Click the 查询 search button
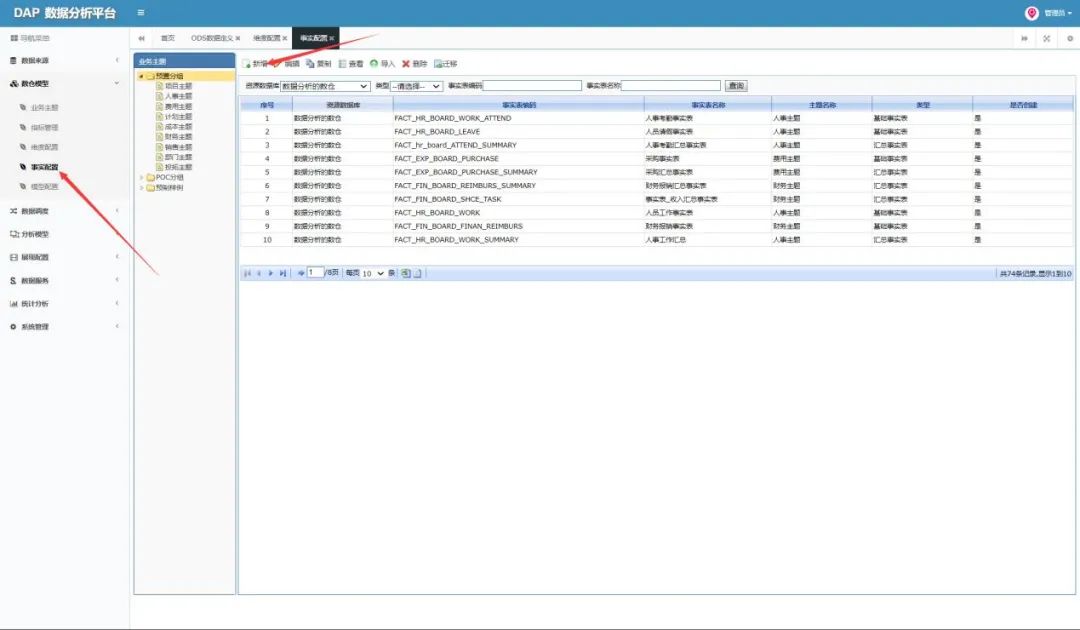 [x=736, y=86]
